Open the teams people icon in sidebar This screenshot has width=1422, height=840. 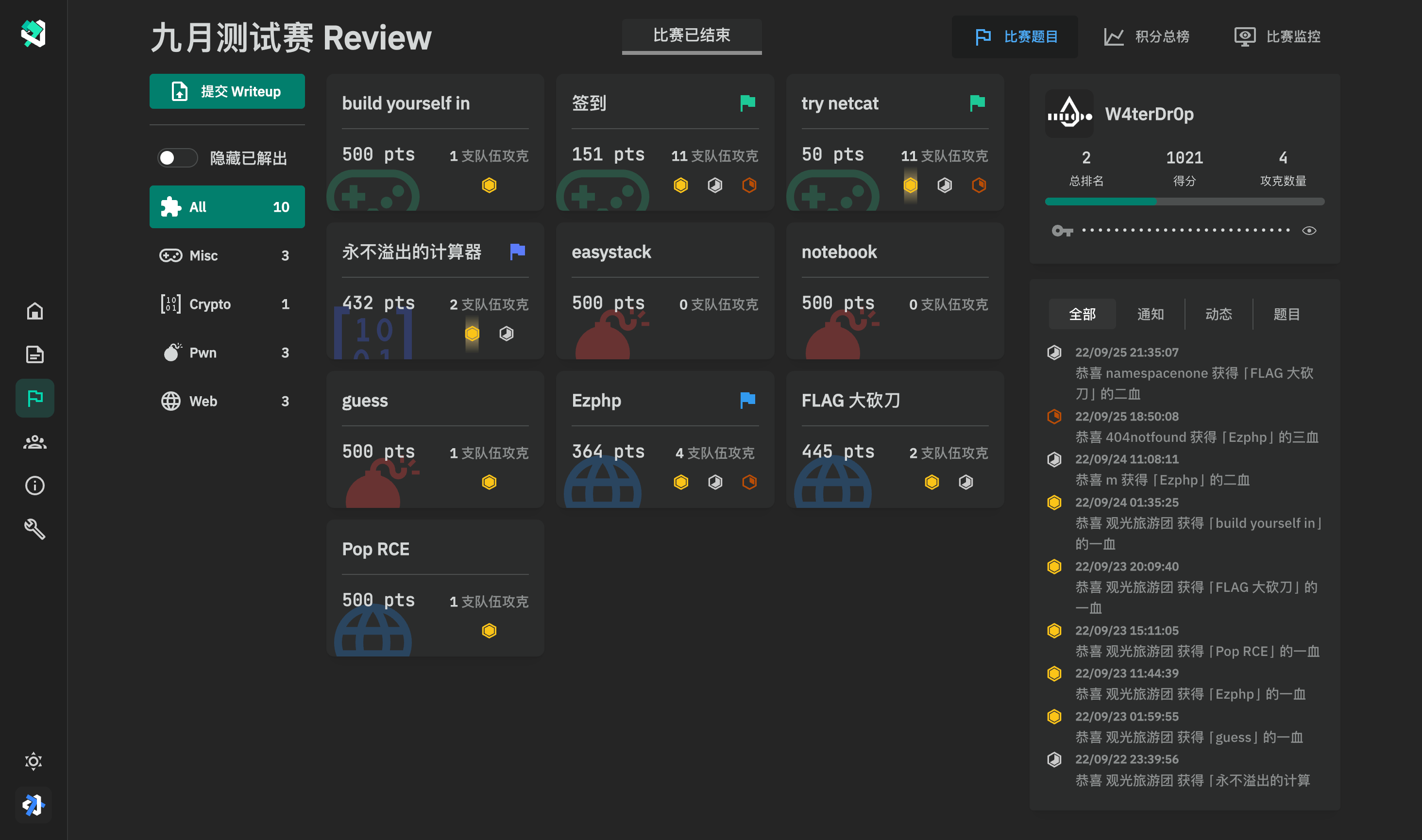[34, 442]
